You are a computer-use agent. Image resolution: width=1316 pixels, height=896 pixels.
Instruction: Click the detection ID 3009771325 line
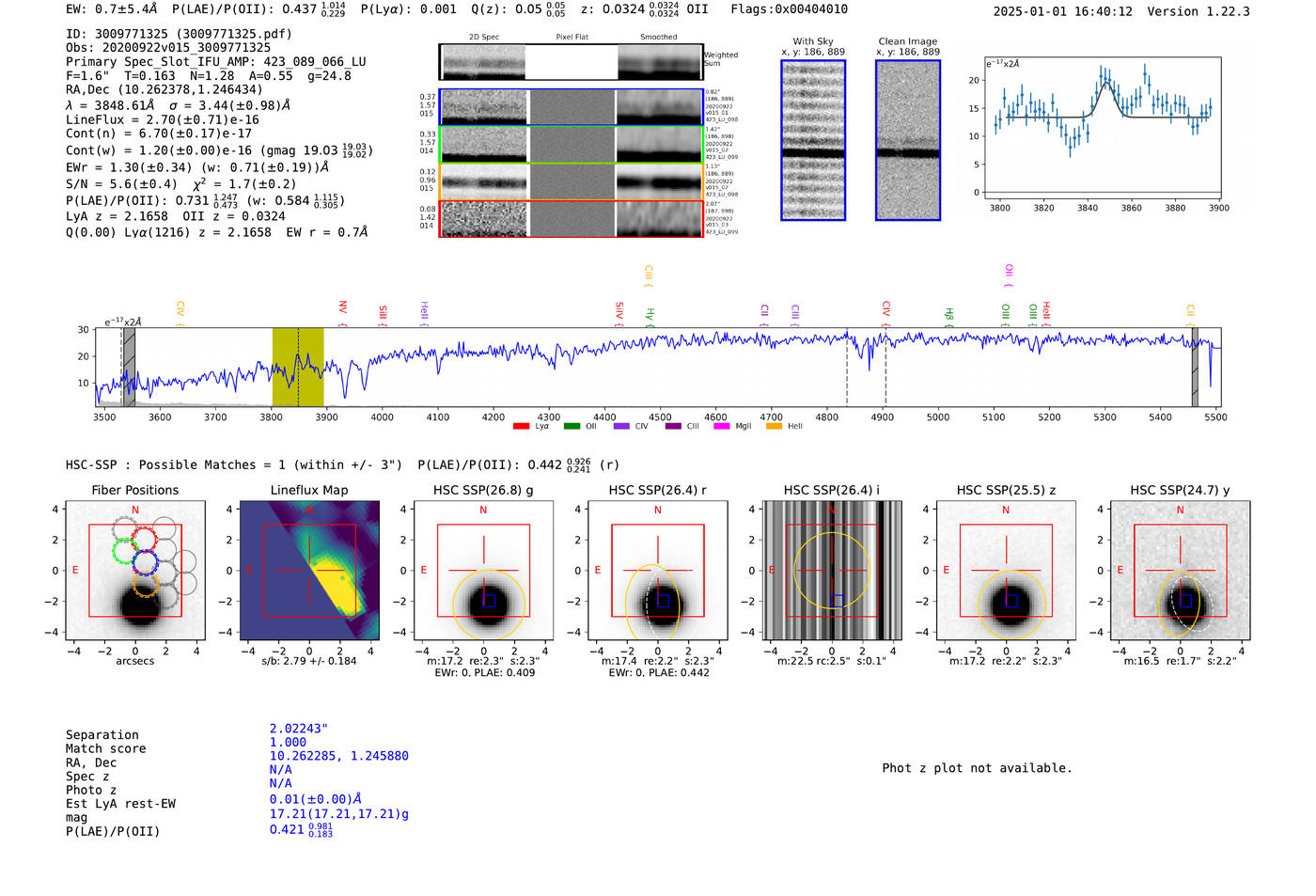point(179,34)
